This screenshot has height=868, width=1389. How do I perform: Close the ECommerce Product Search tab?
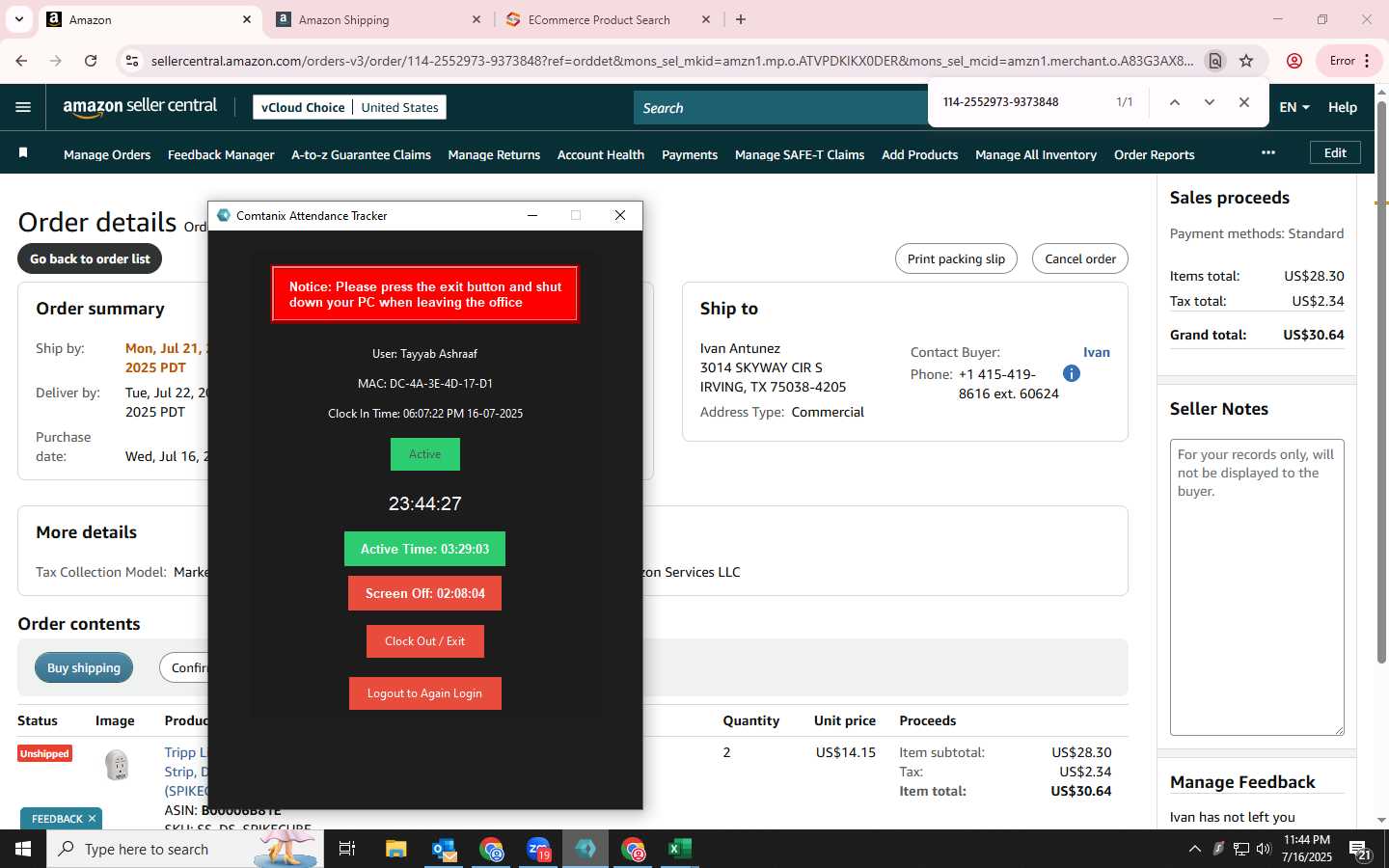706,19
